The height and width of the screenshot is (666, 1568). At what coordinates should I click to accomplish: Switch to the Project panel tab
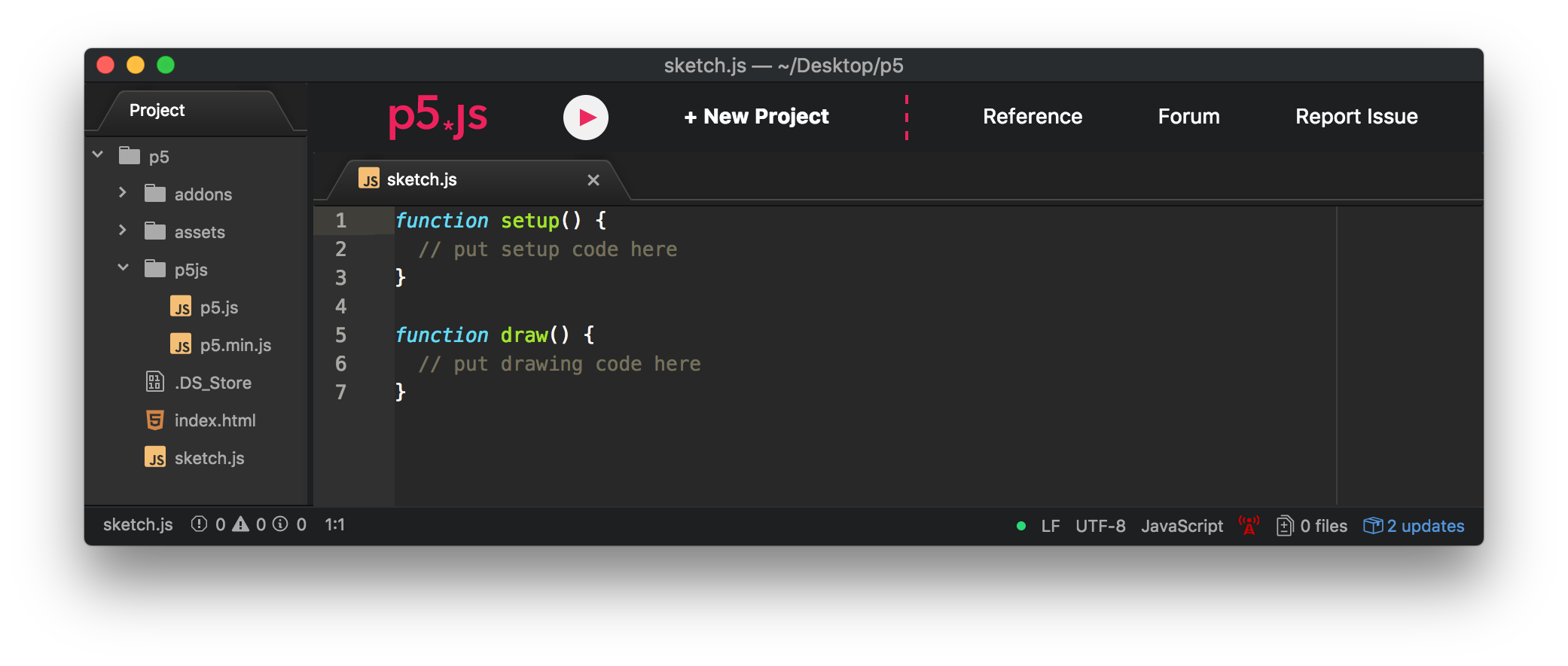coord(157,111)
